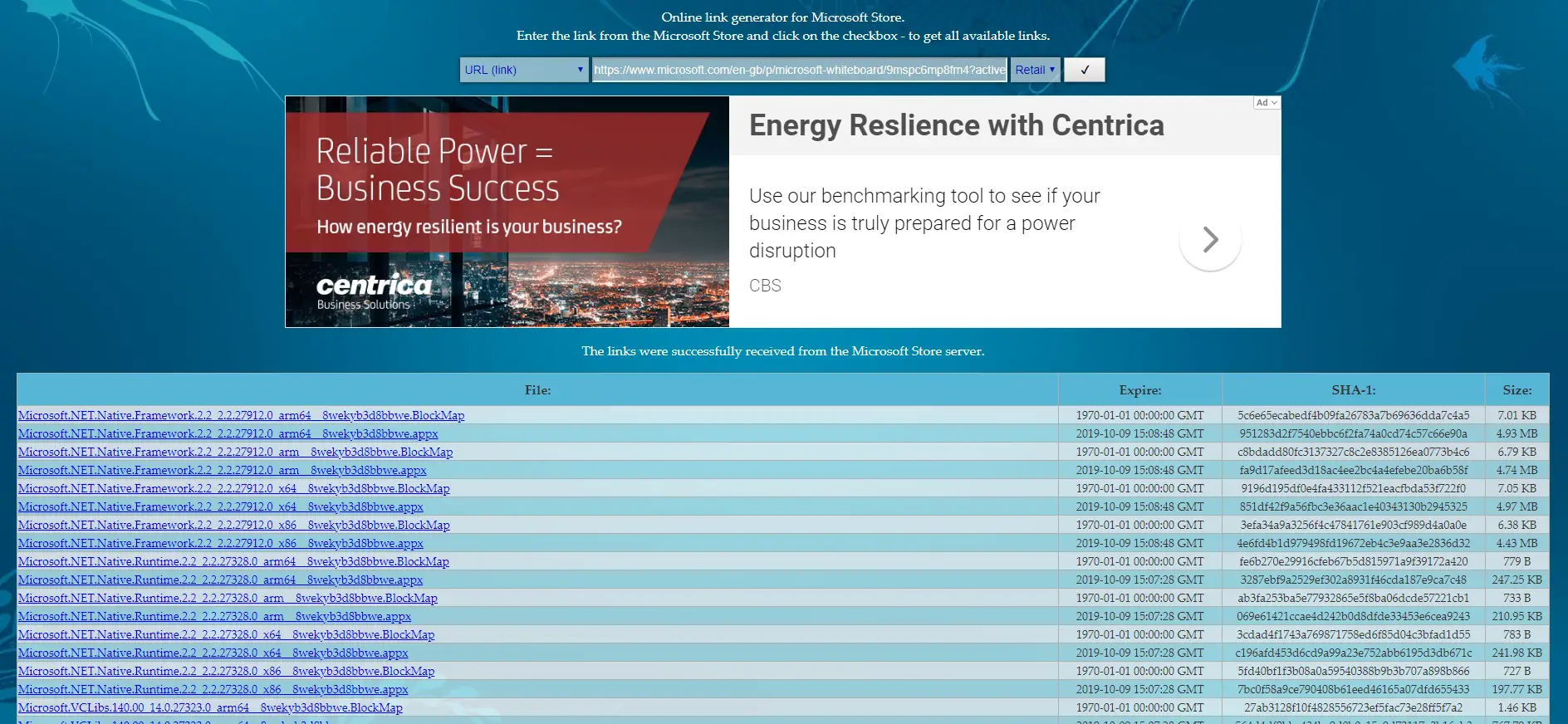Download NET.Native.Framework 2.2.27912.0 x64 appx
1568x724 pixels.
point(221,506)
